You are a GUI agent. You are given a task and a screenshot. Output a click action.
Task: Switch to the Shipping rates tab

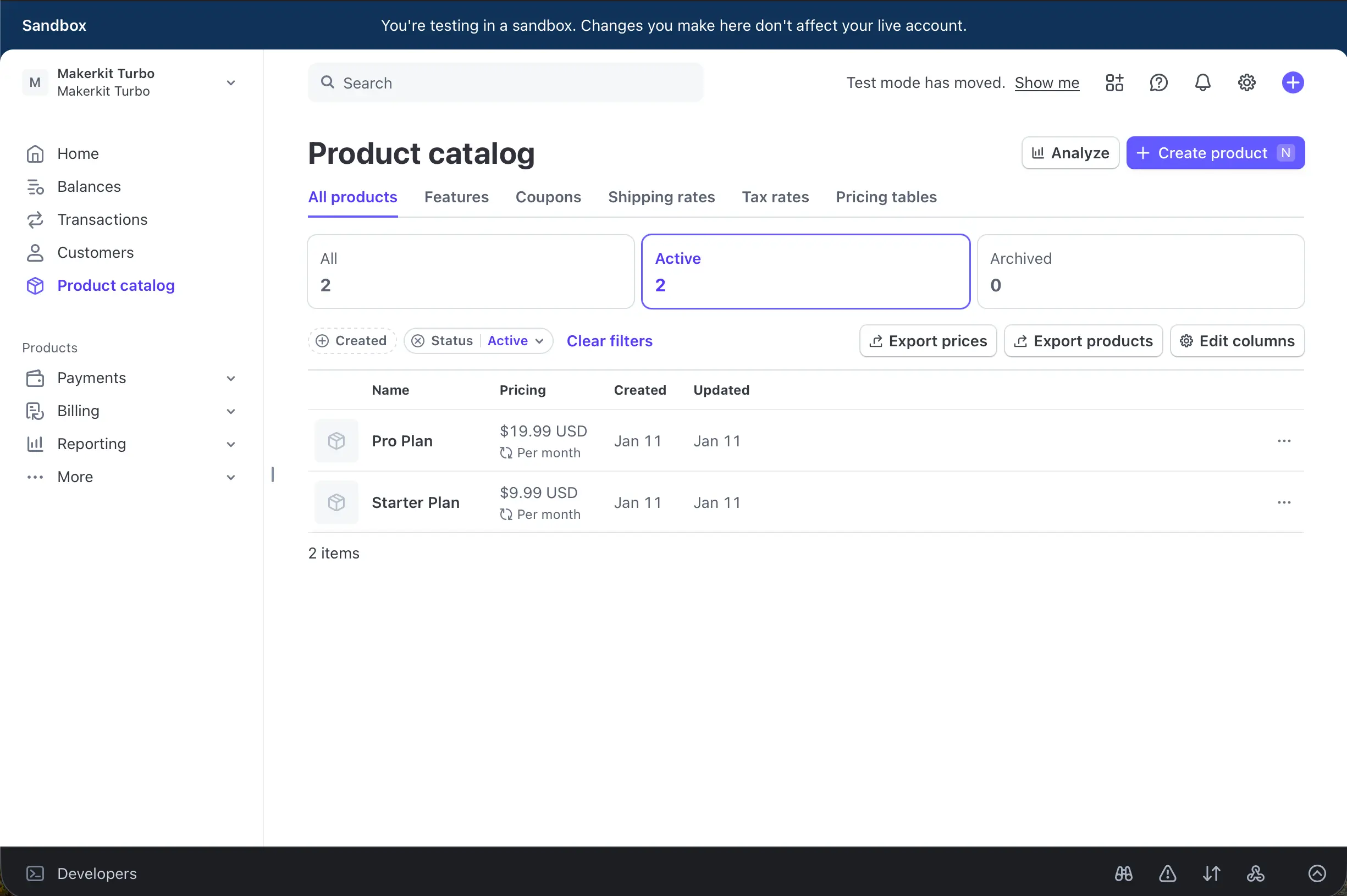pos(661,197)
